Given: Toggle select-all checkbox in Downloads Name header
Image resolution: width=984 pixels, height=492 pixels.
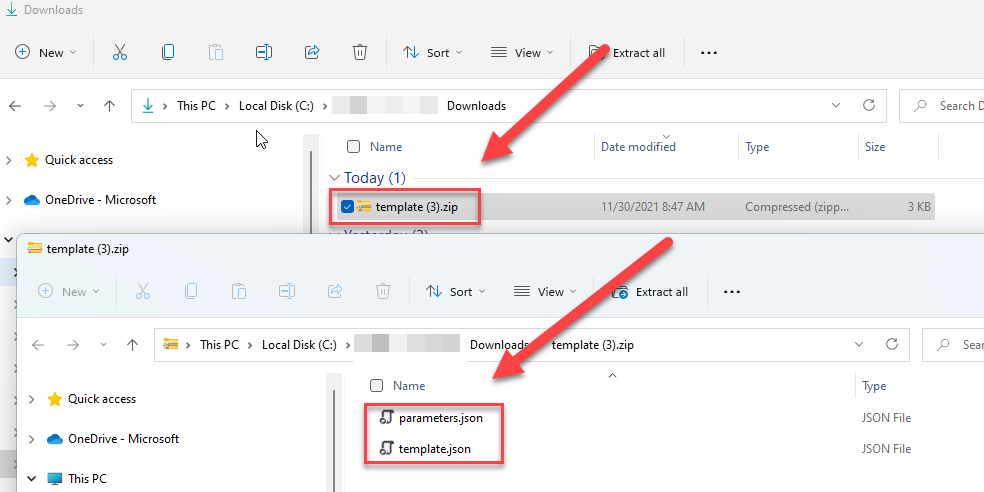Looking at the screenshot, I should 353,147.
